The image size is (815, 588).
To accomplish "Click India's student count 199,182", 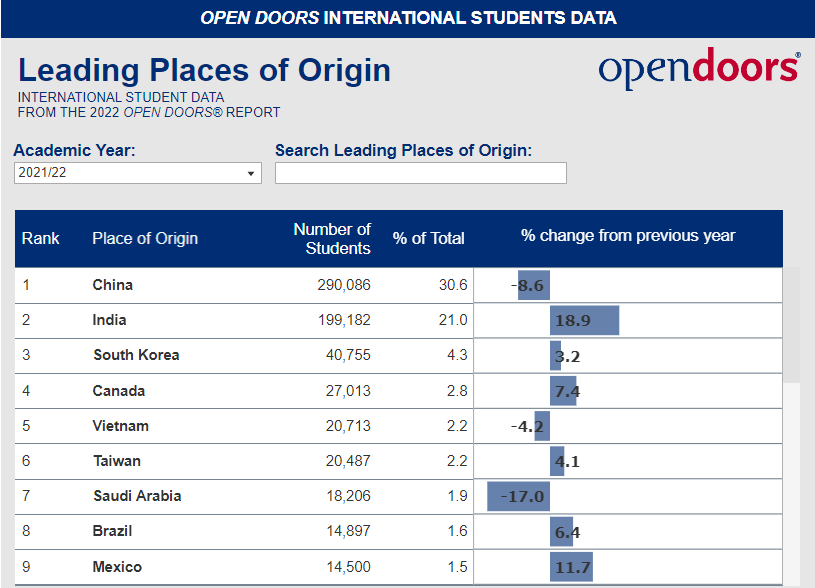I will (344, 320).
